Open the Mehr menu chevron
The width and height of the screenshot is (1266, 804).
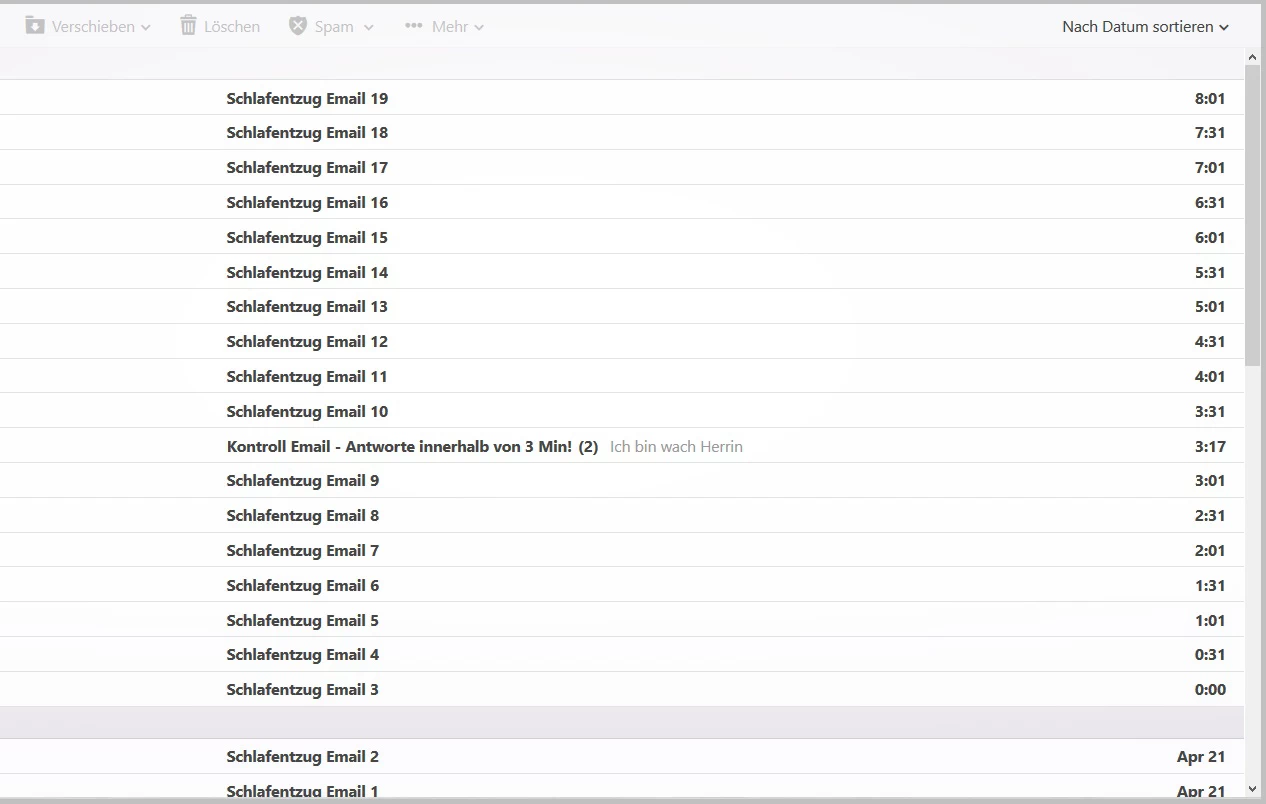click(479, 28)
